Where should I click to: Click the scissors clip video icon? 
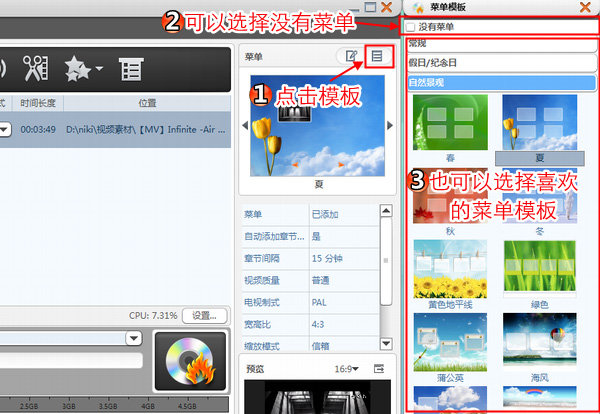pos(35,67)
